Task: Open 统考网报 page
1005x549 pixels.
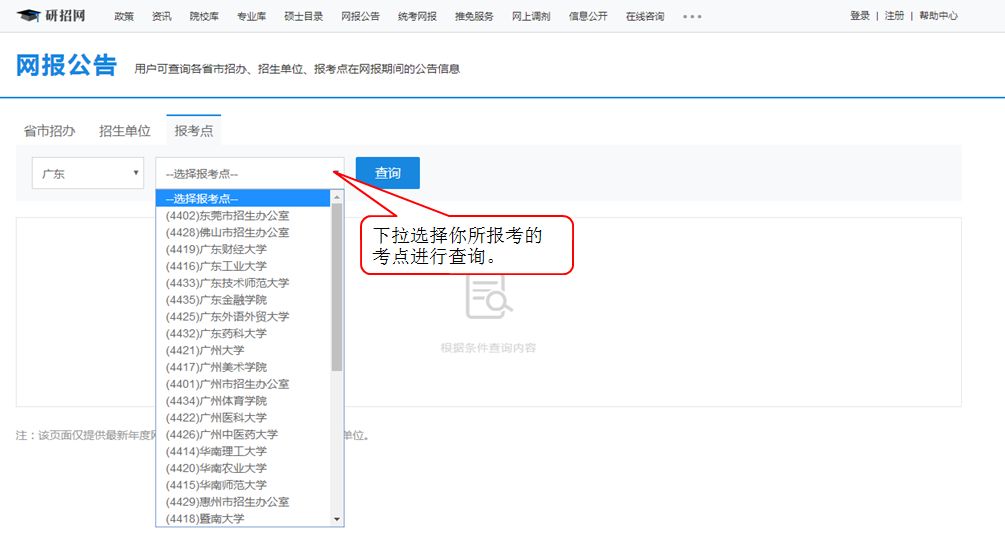Action: point(417,16)
